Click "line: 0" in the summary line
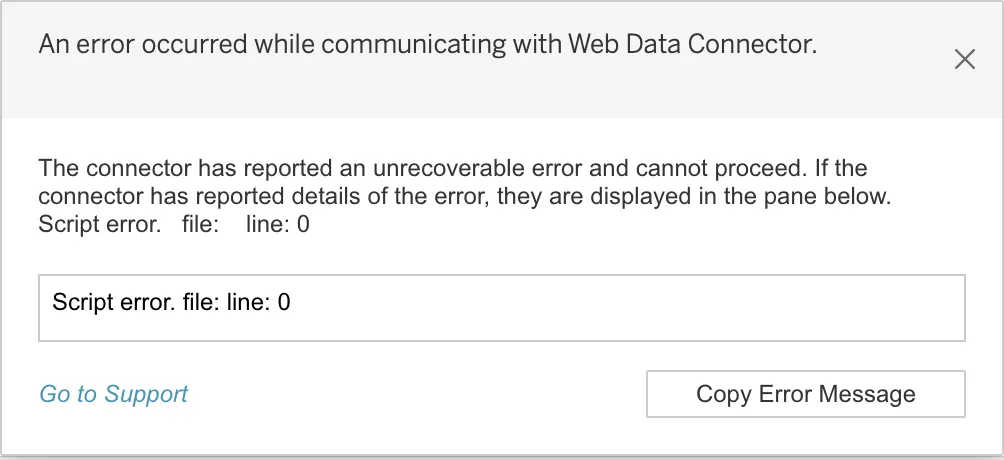The height and width of the screenshot is (460, 1004). point(277,225)
